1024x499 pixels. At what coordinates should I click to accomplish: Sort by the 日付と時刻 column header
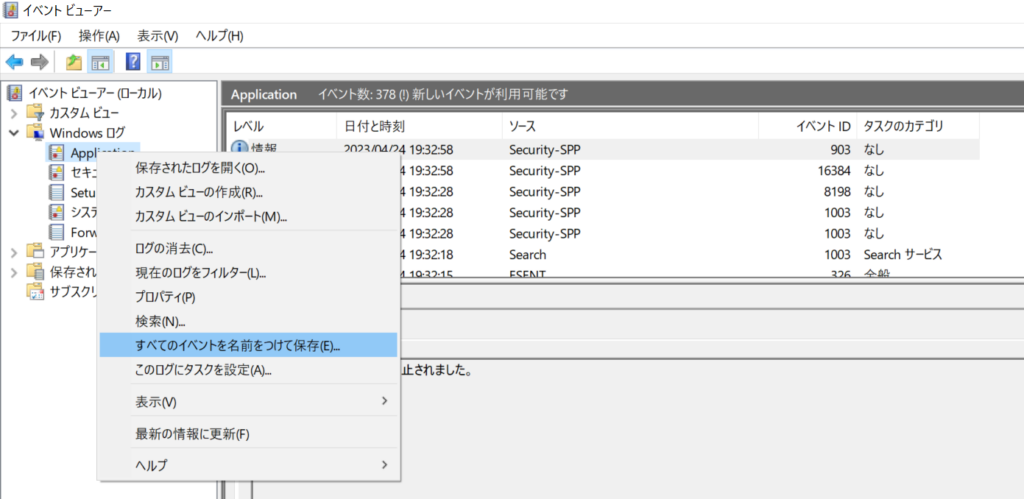pos(419,126)
